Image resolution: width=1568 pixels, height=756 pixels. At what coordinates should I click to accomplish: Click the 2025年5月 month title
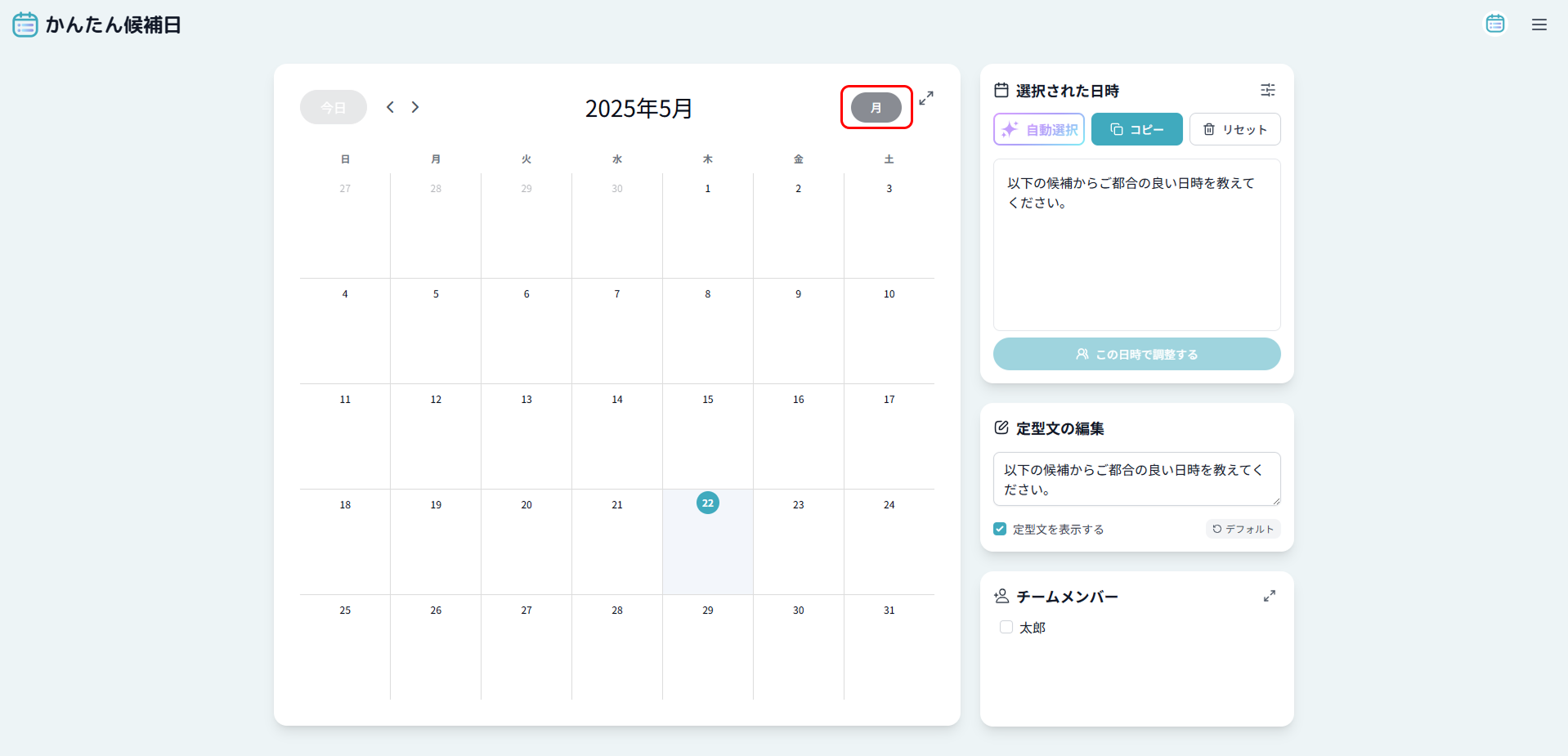(639, 108)
